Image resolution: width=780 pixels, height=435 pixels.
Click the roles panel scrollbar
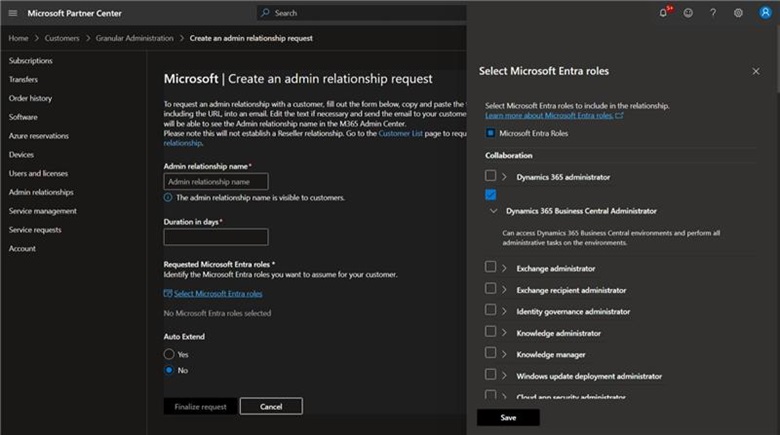pyautogui.click(x=778, y=59)
